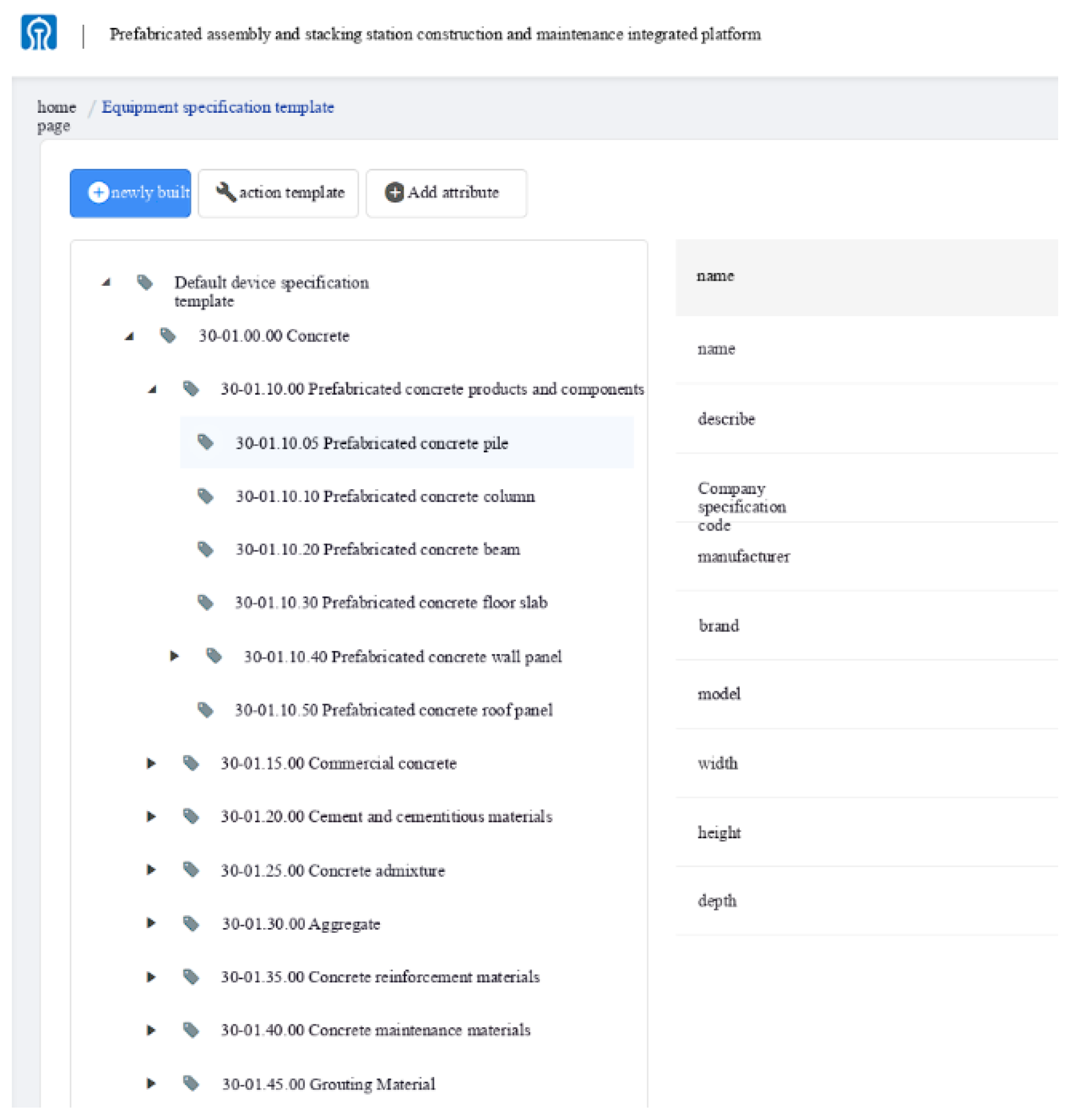
Task: Collapse the Default device specification template node
Action: [x=107, y=282]
